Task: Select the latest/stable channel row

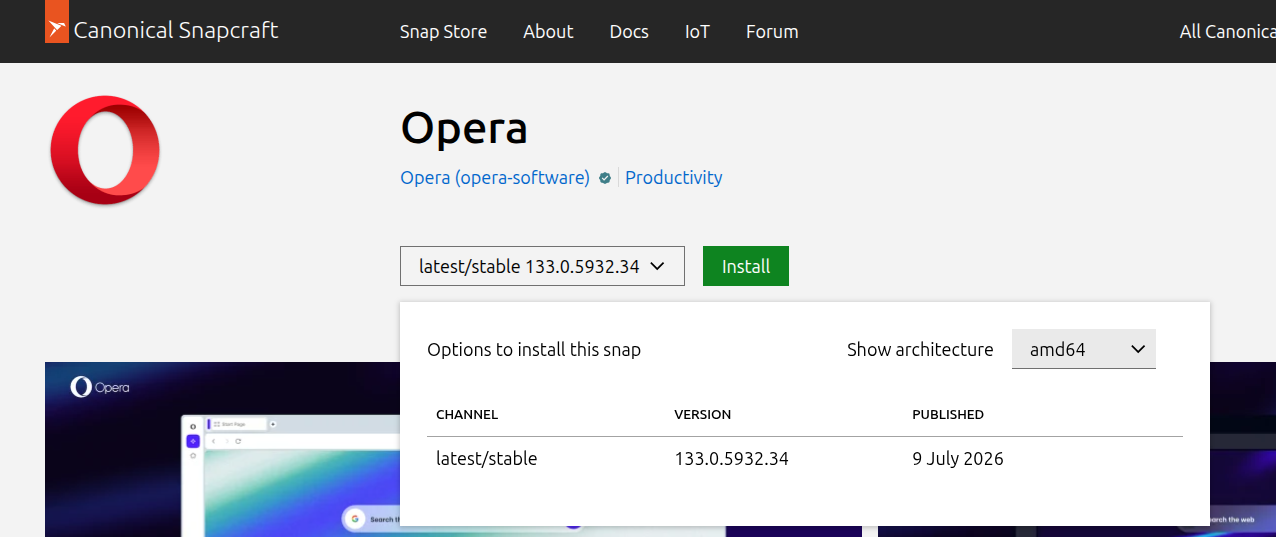Action: point(805,459)
